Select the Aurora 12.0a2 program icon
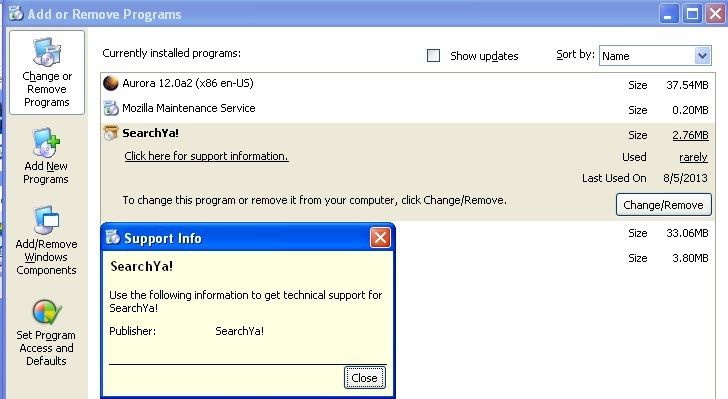The width and height of the screenshot is (728, 399). click(x=110, y=83)
